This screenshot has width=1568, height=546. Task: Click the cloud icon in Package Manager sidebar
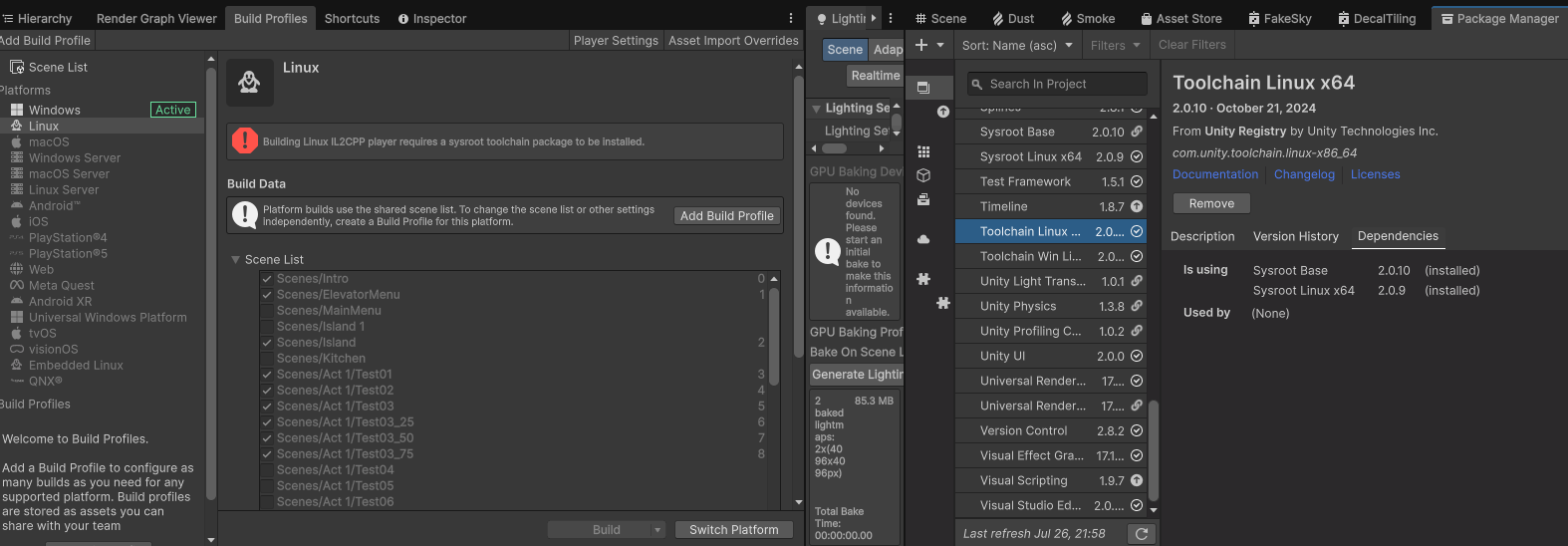[923, 239]
